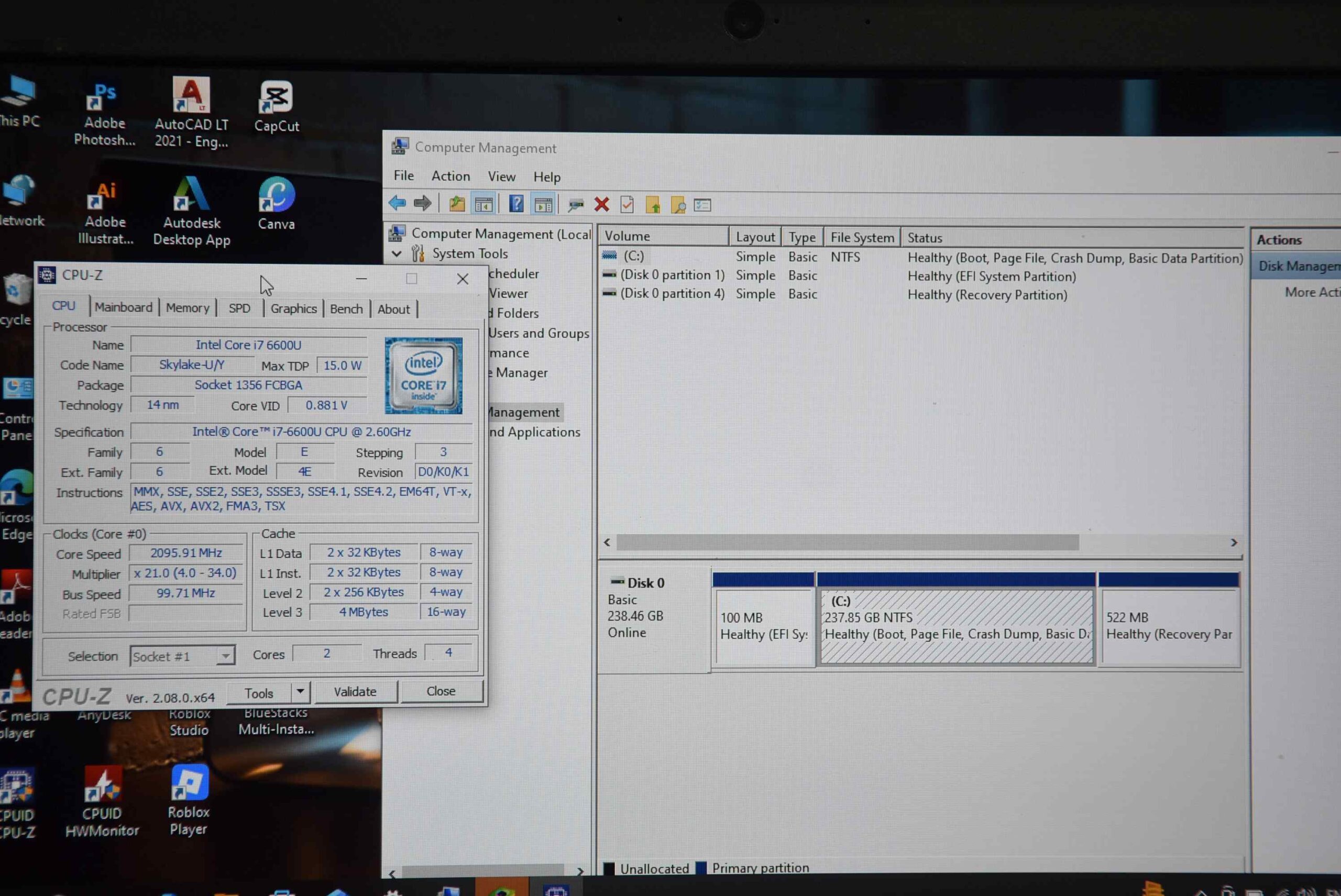The height and width of the screenshot is (896, 1341).
Task: Open the Action menu in Computer Management
Action: [x=450, y=176]
